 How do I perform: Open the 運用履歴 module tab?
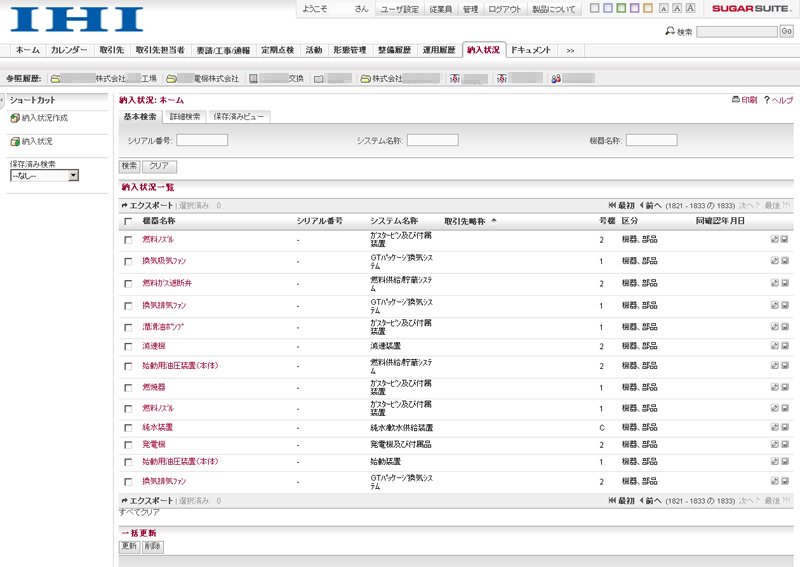(x=439, y=50)
